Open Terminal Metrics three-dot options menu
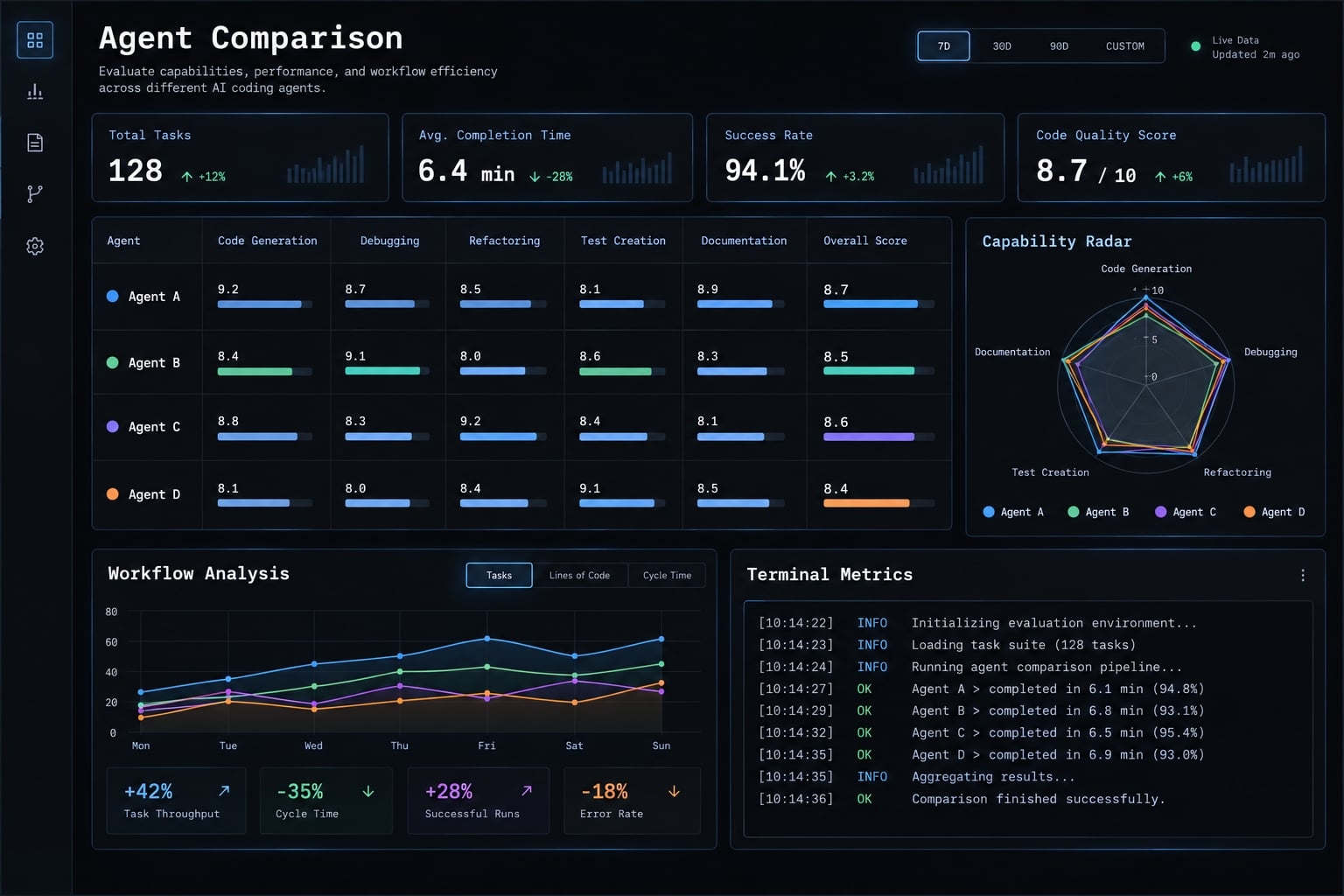Viewport: 1344px width, 896px height. coord(1303,575)
